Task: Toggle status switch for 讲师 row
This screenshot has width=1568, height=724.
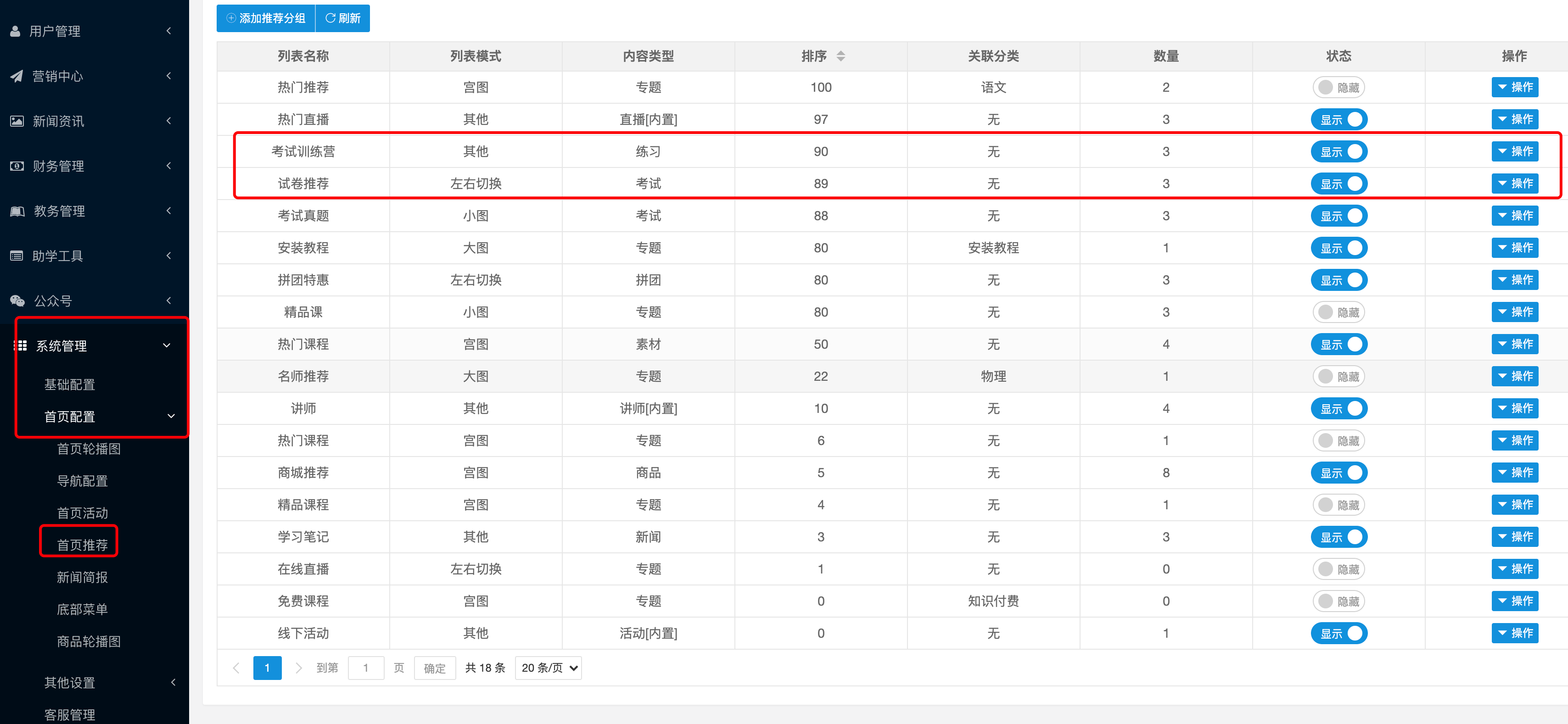Action: [1338, 409]
